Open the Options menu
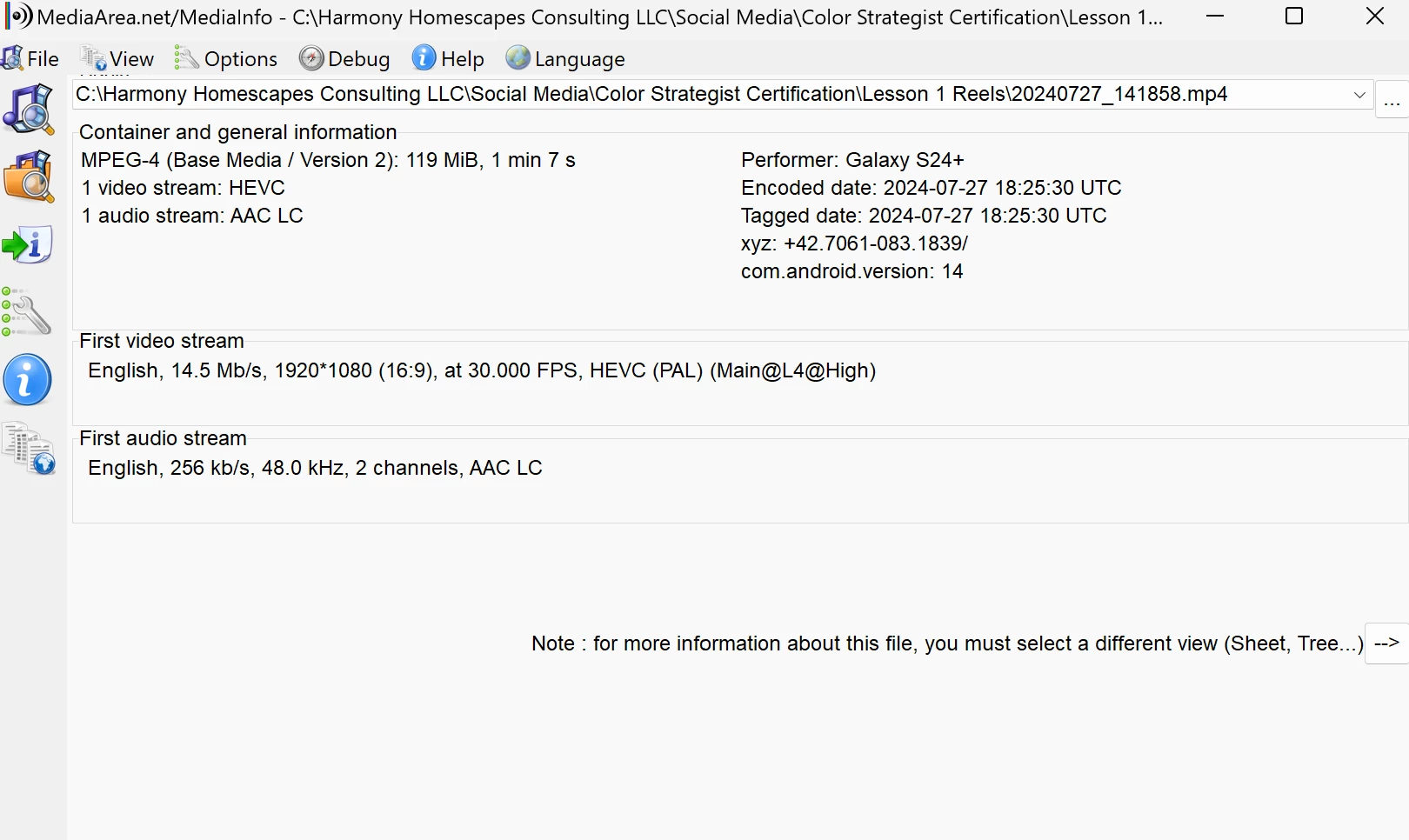Viewport: 1409px width, 840px height. click(226, 59)
